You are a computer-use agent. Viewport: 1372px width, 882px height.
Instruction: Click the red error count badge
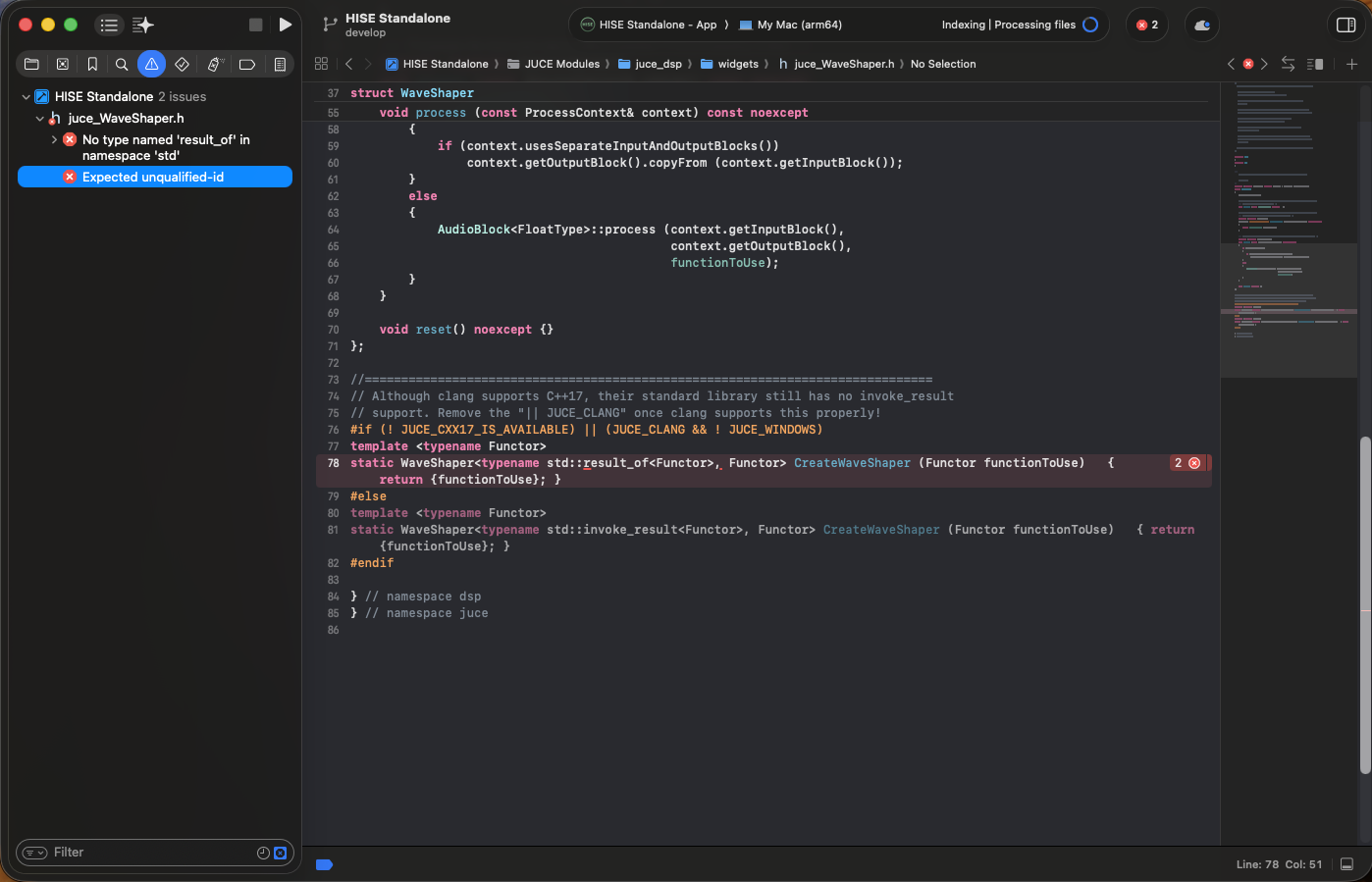1146,25
